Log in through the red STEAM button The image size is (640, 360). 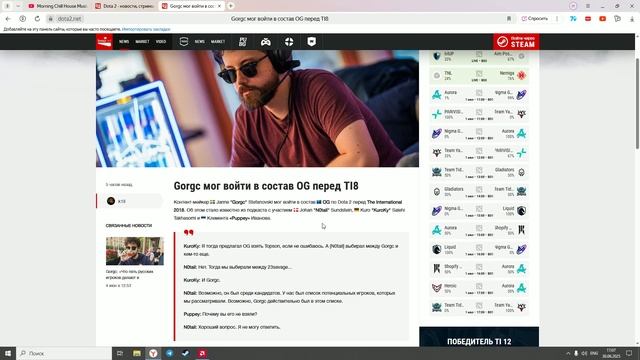point(516,42)
